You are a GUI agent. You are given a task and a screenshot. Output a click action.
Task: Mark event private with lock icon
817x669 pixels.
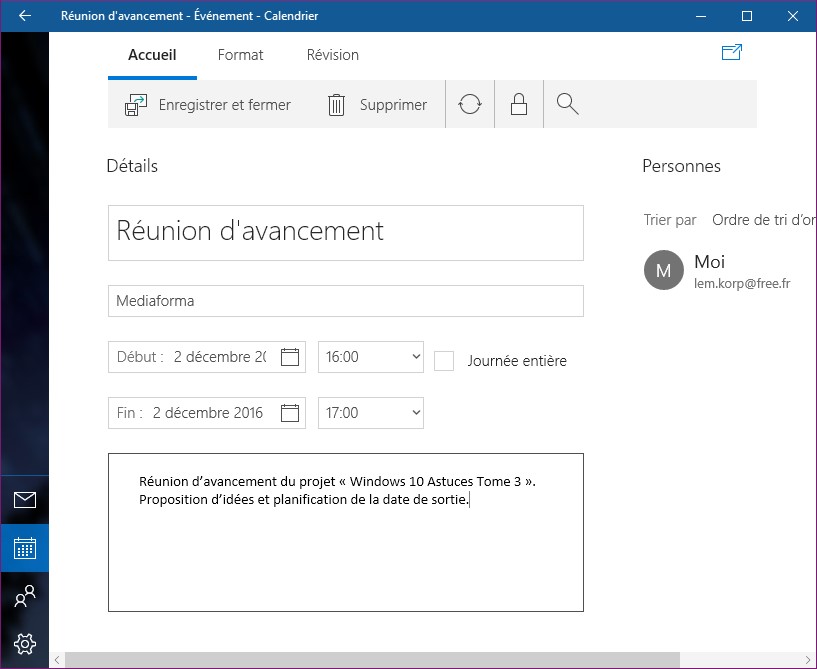pyautogui.click(x=519, y=104)
